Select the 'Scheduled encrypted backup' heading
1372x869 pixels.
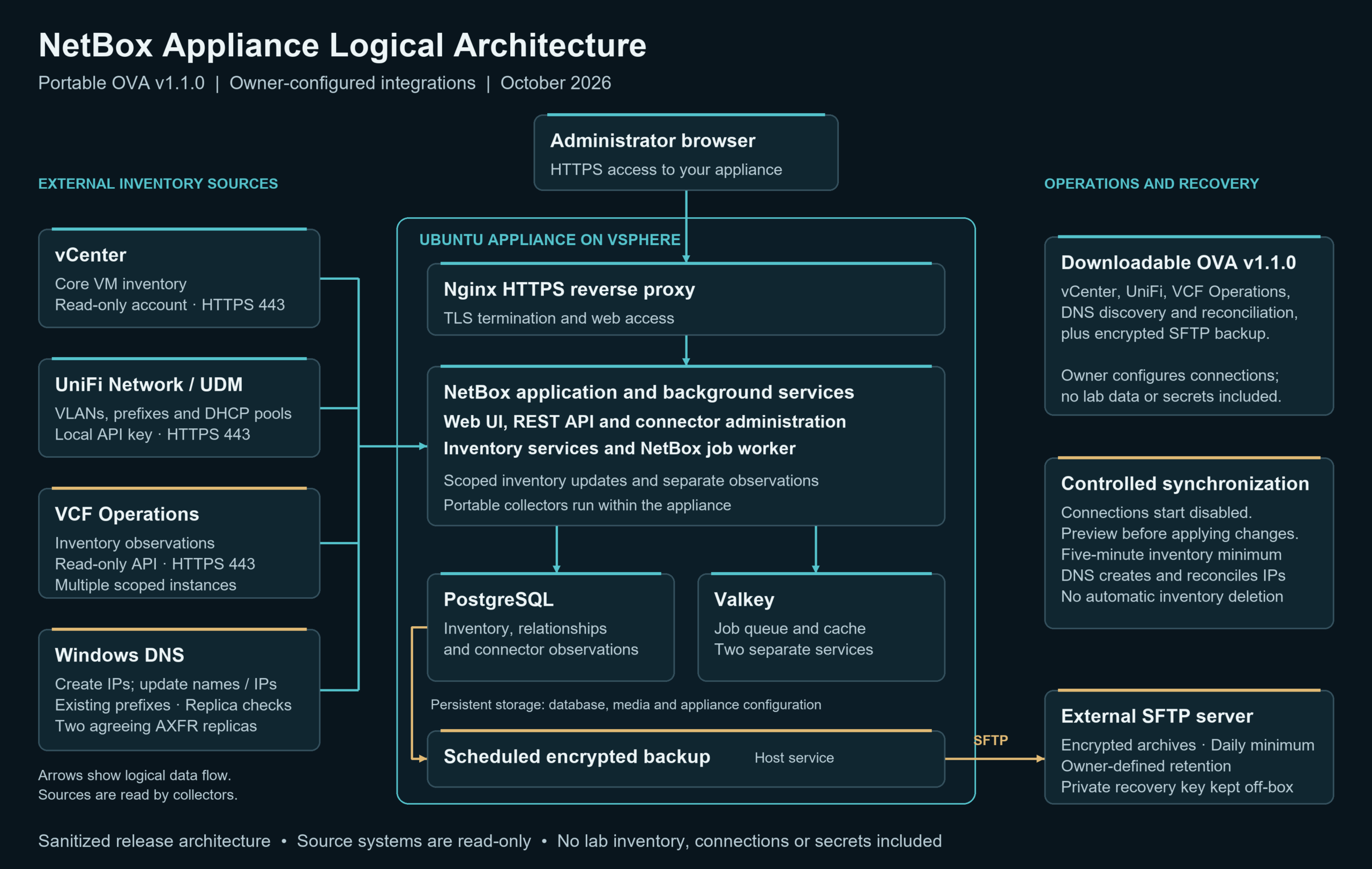(577, 757)
